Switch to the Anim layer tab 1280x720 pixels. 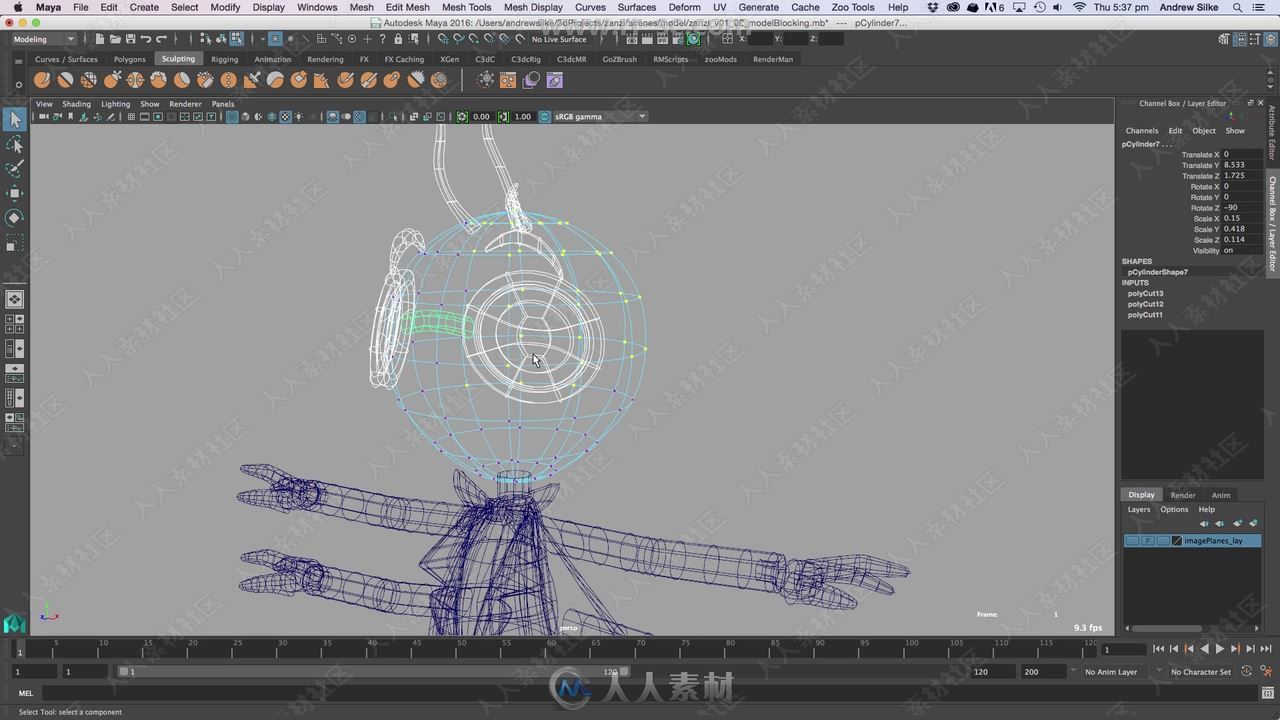click(1221, 495)
